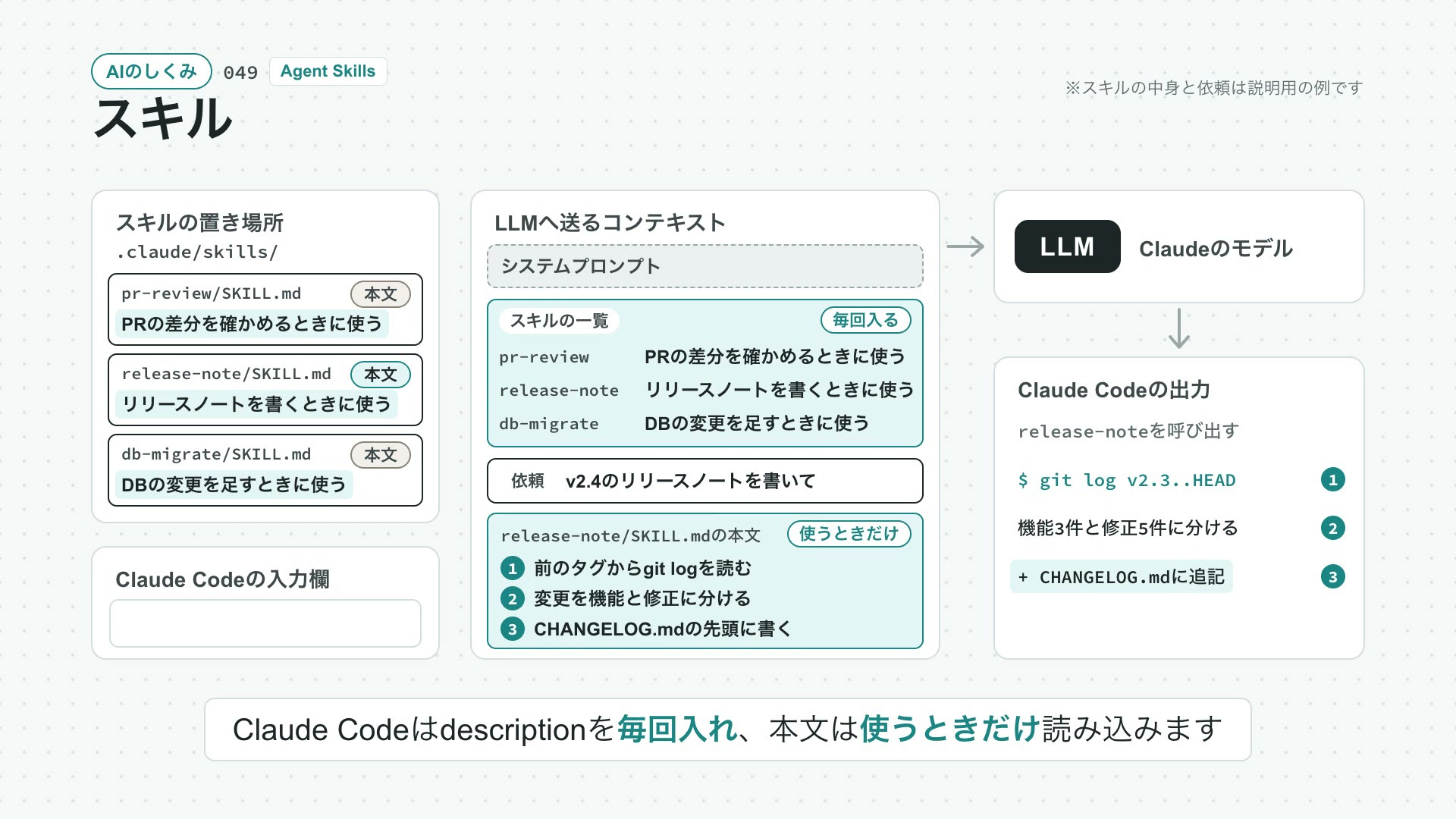Viewport: 1456px width, 819px height.
Task: Click the description PRの差分を確かめるときに使う in left card
Action: pyautogui.click(x=251, y=324)
